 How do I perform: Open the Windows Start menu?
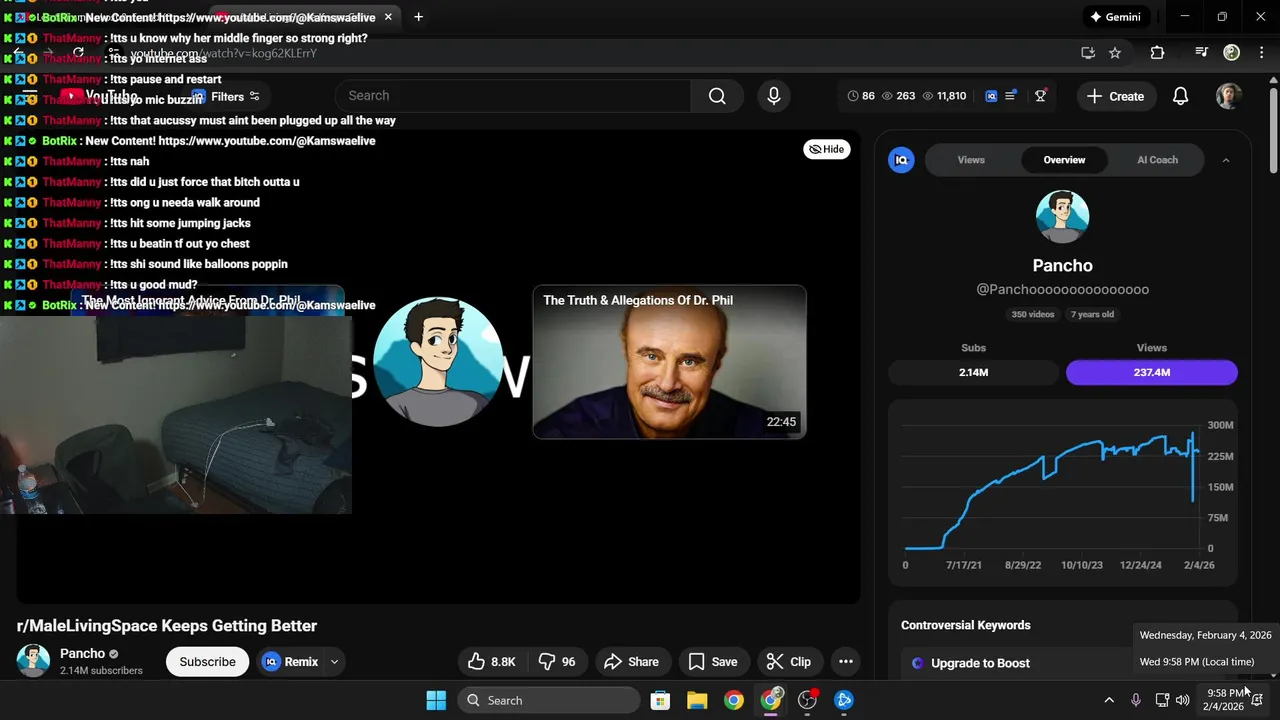point(436,700)
